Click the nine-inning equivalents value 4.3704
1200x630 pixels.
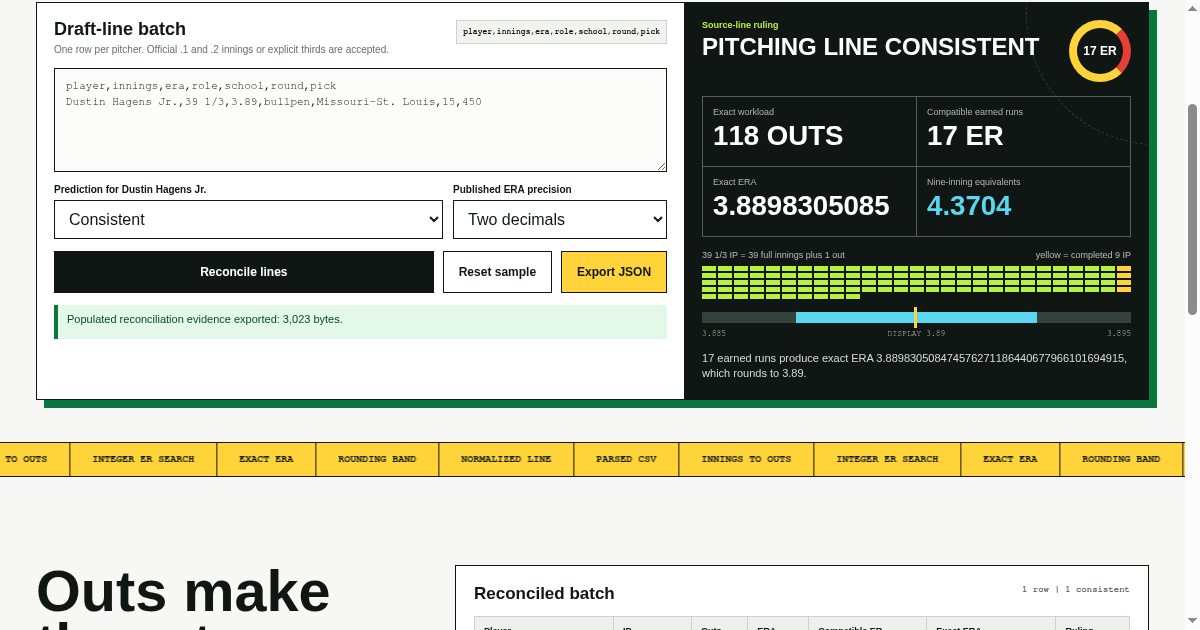(x=969, y=206)
